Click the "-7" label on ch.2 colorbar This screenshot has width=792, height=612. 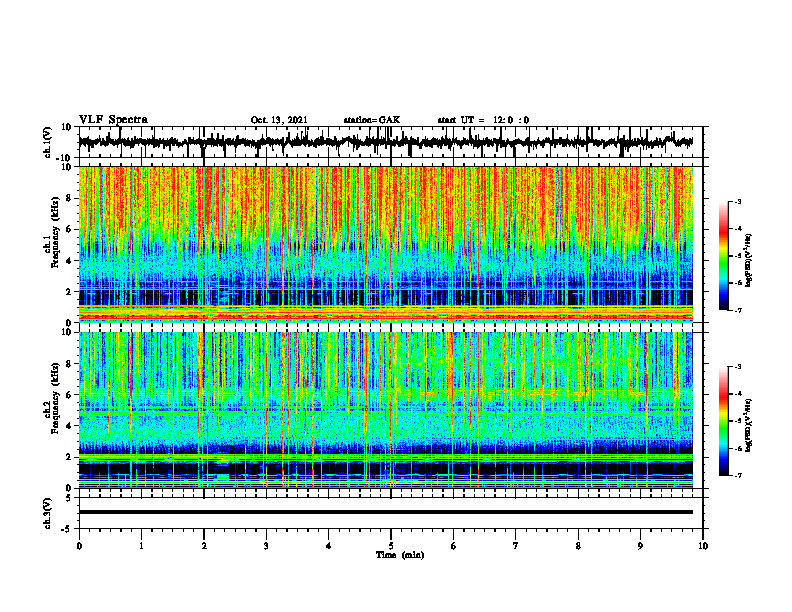click(737, 476)
